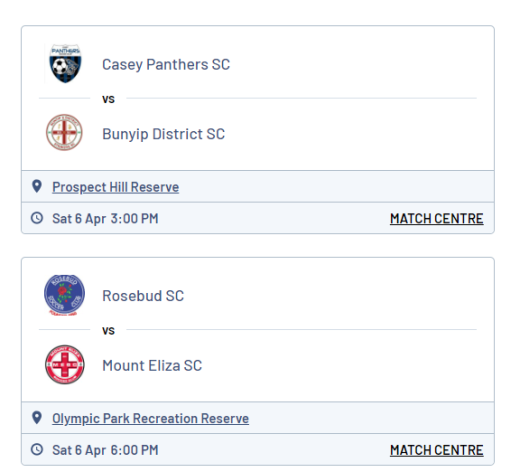Click the Sat 6 Apr 6:00 PM kickoff time
The width and height of the screenshot is (520, 472).
(105, 450)
